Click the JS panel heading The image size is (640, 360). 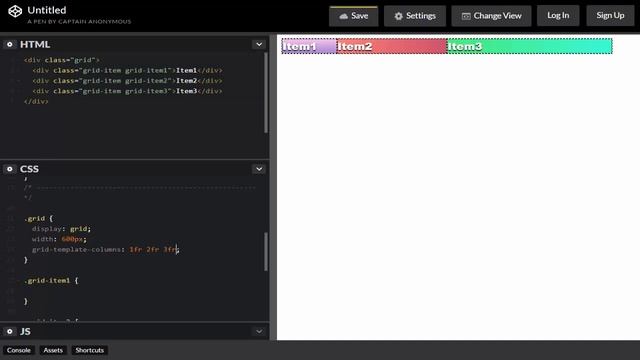[25, 331]
